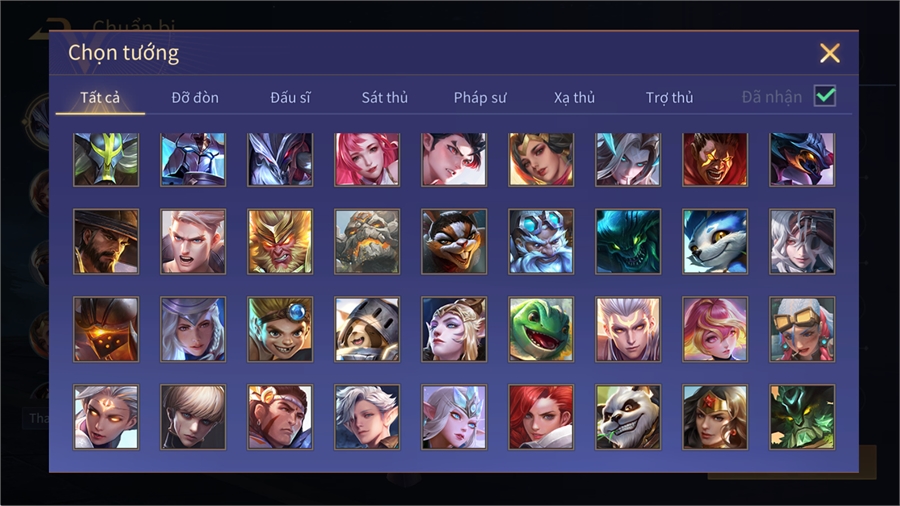Screen dimensions: 900x506
Task: Choose the golden monkey king hero
Action: tap(280, 242)
